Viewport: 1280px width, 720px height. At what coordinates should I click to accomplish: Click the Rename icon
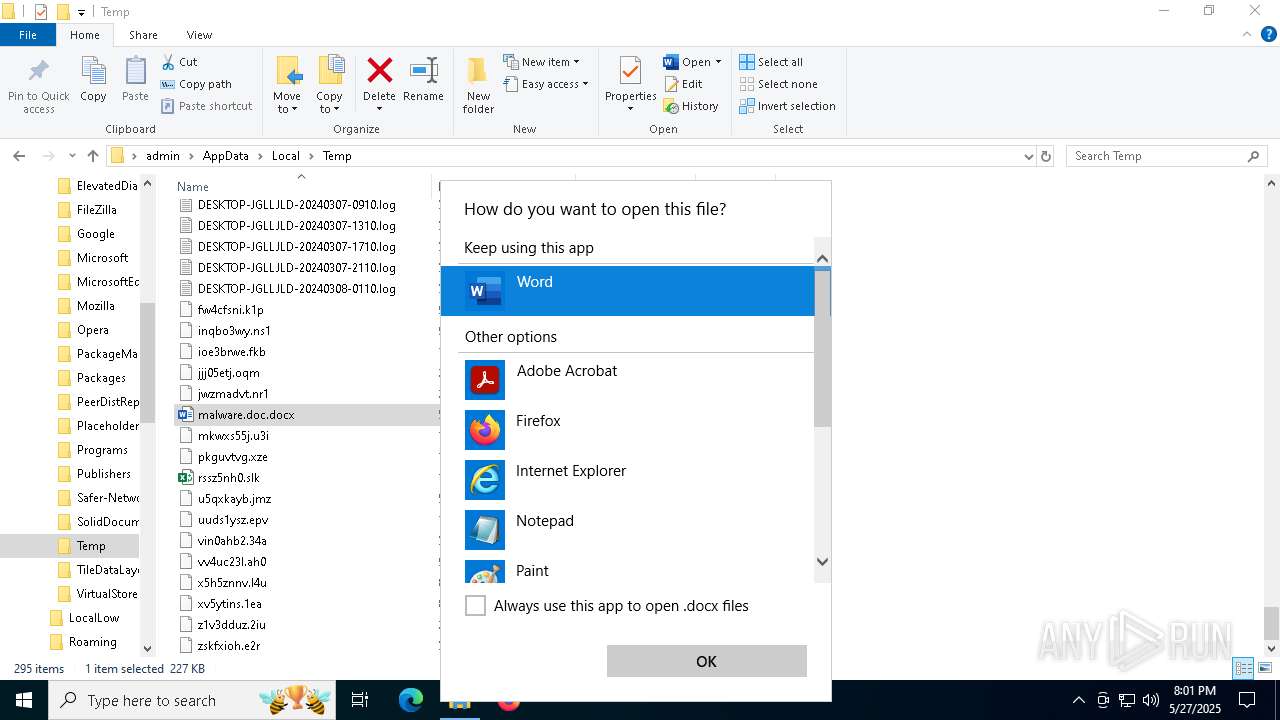click(x=424, y=70)
